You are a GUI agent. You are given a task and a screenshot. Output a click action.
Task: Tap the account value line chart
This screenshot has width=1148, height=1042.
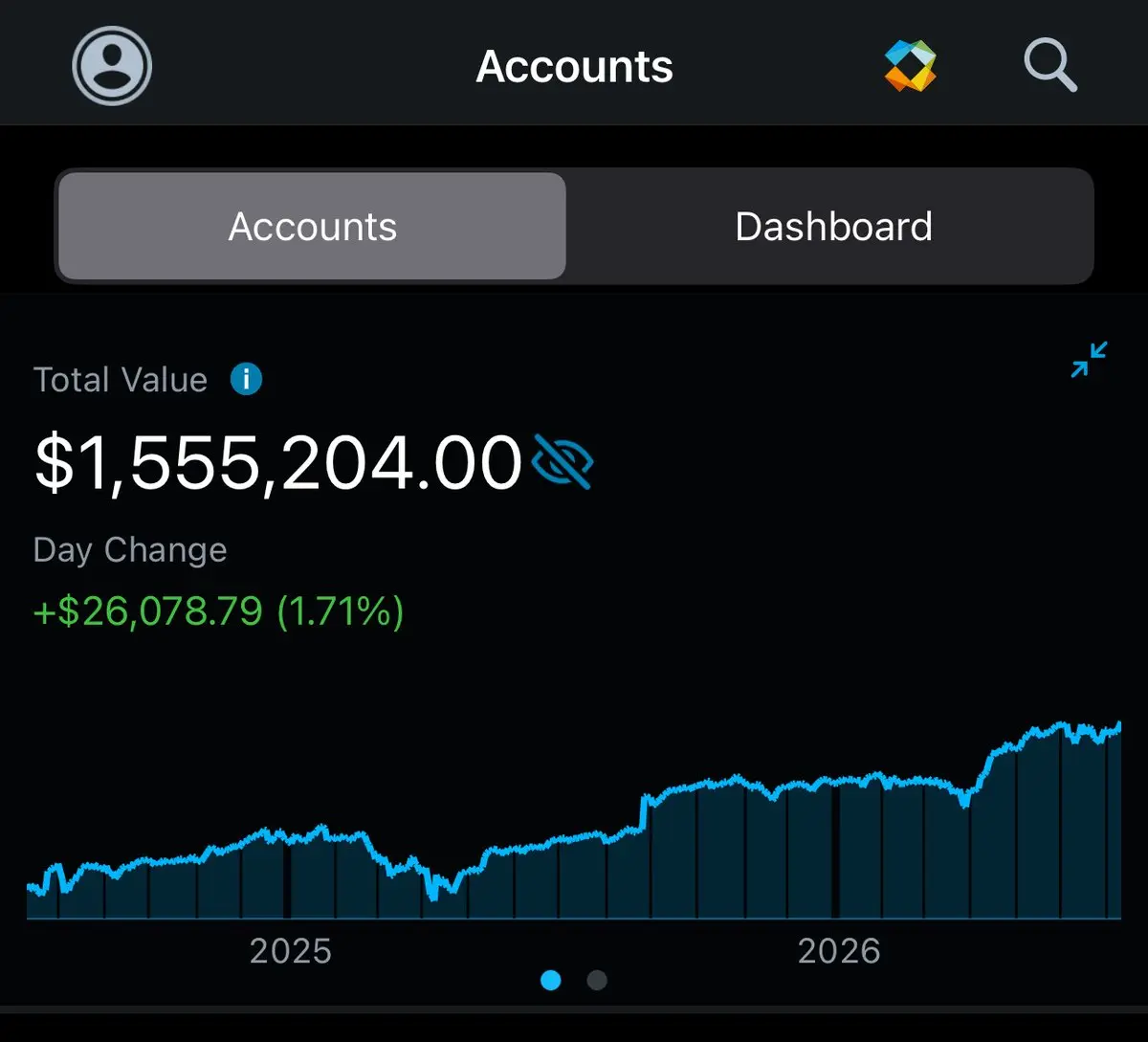tap(574, 821)
